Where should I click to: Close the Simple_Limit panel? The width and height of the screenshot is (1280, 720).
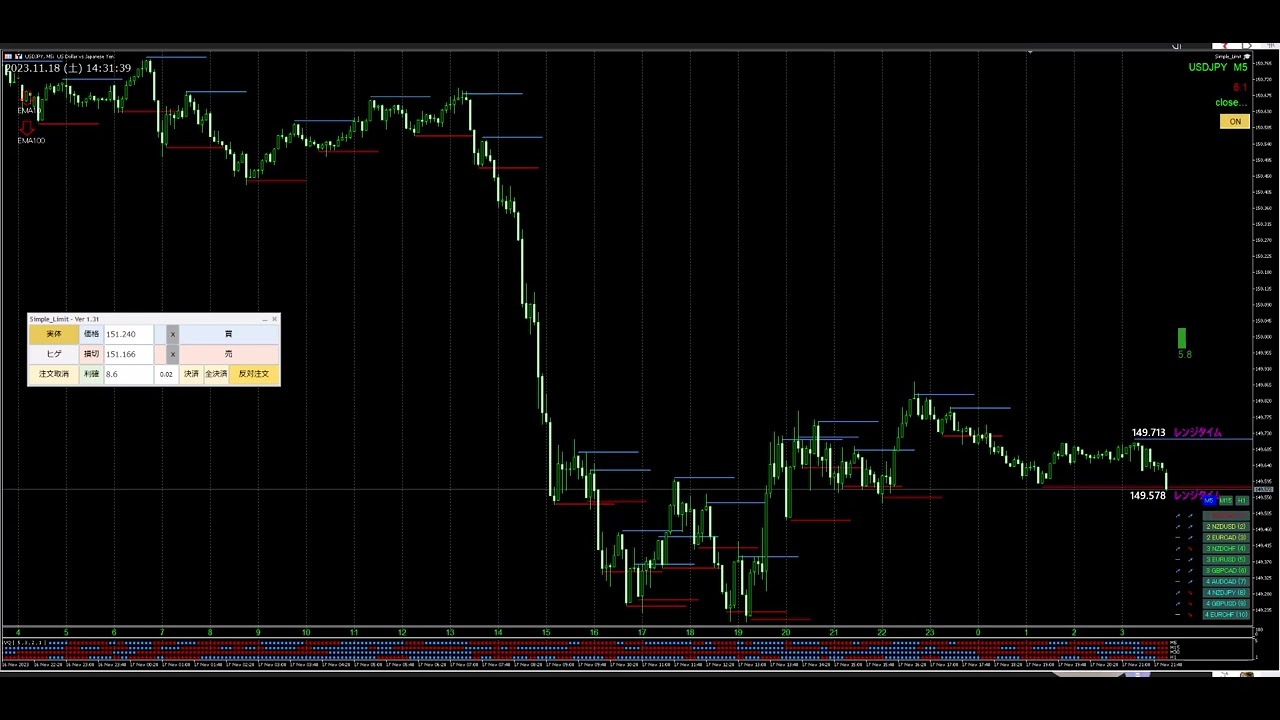[x=275, y=319]
